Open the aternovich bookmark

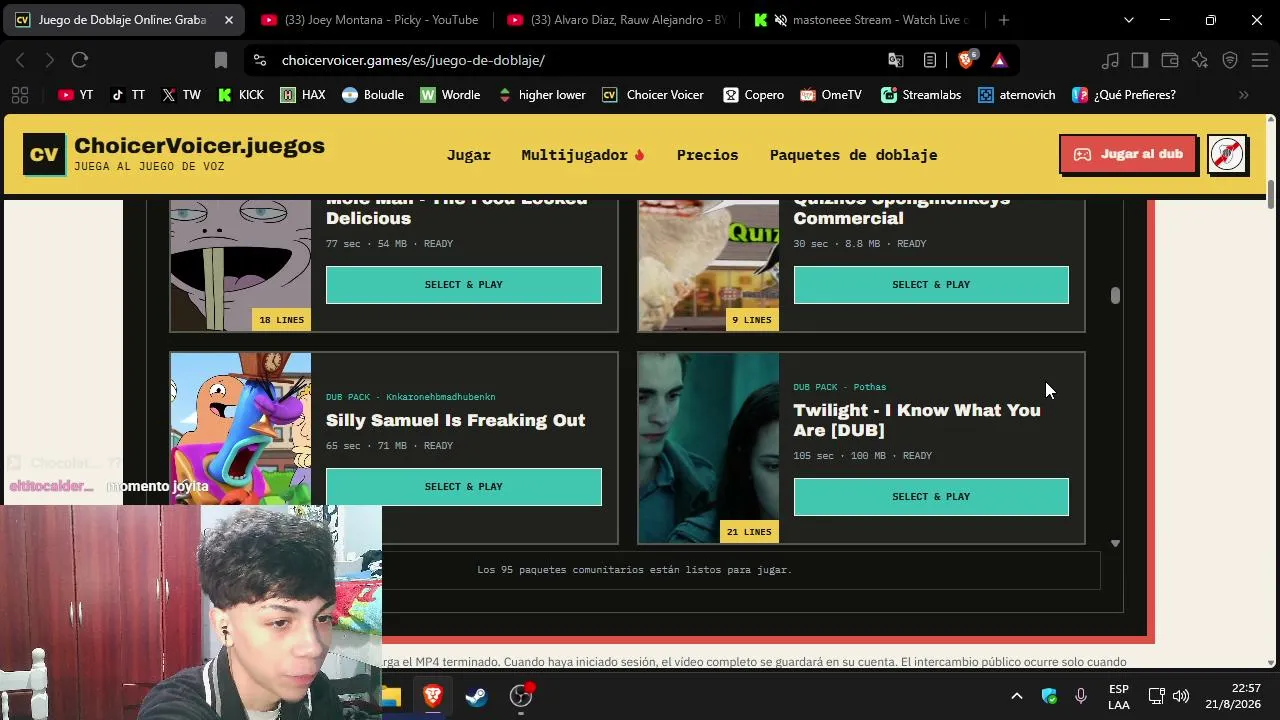(x=1017, y=95)
